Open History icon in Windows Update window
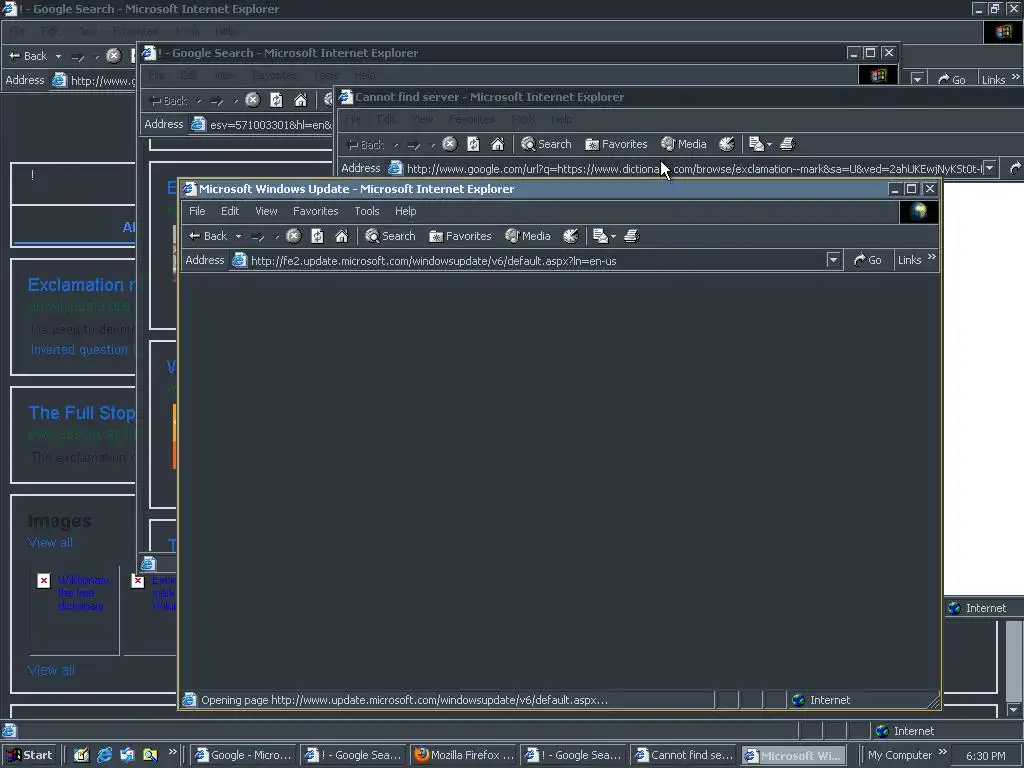Viewport: 1024px width, 768px height. pyautogui.click(x=571, y=236)
